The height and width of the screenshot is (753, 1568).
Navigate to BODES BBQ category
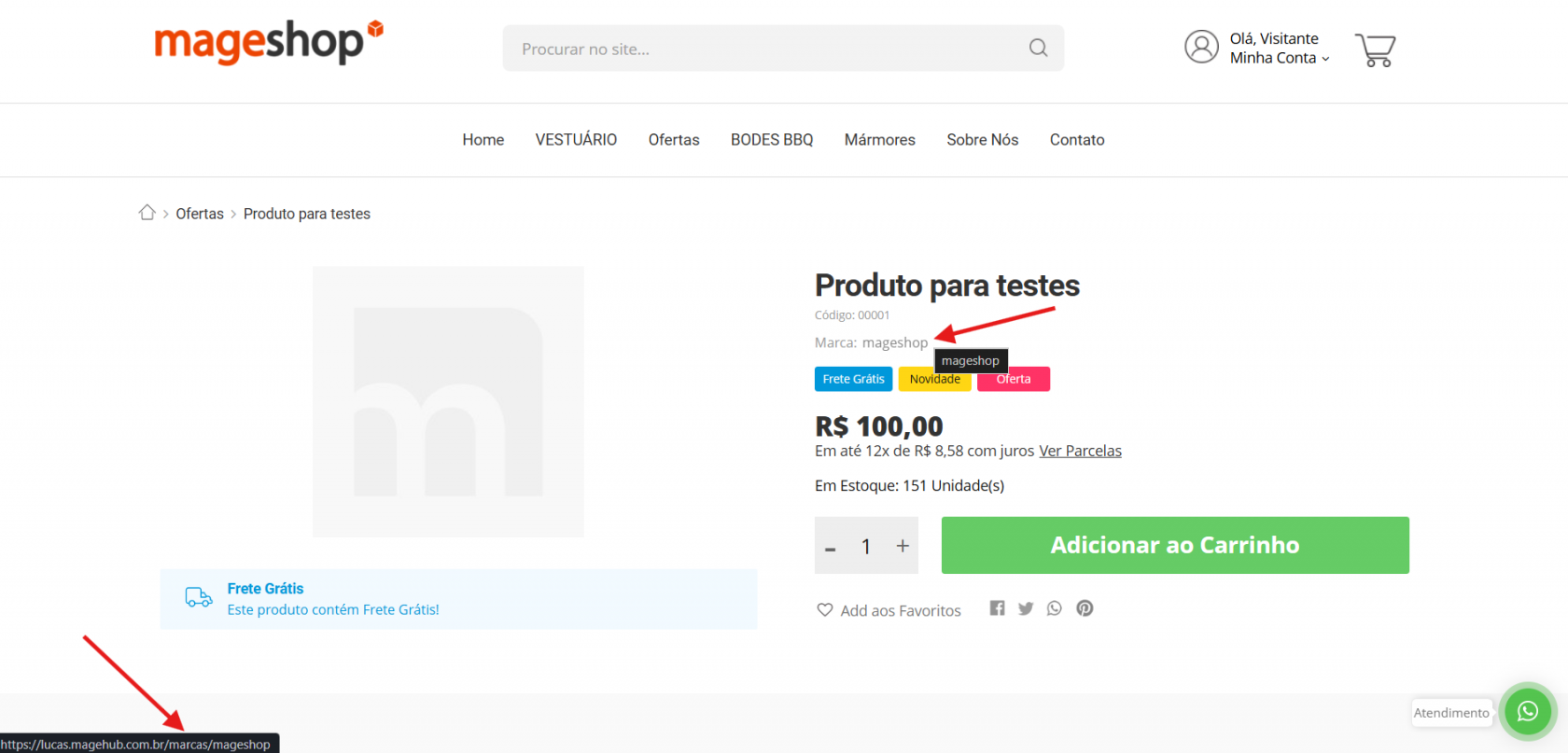tap(772, 140)
